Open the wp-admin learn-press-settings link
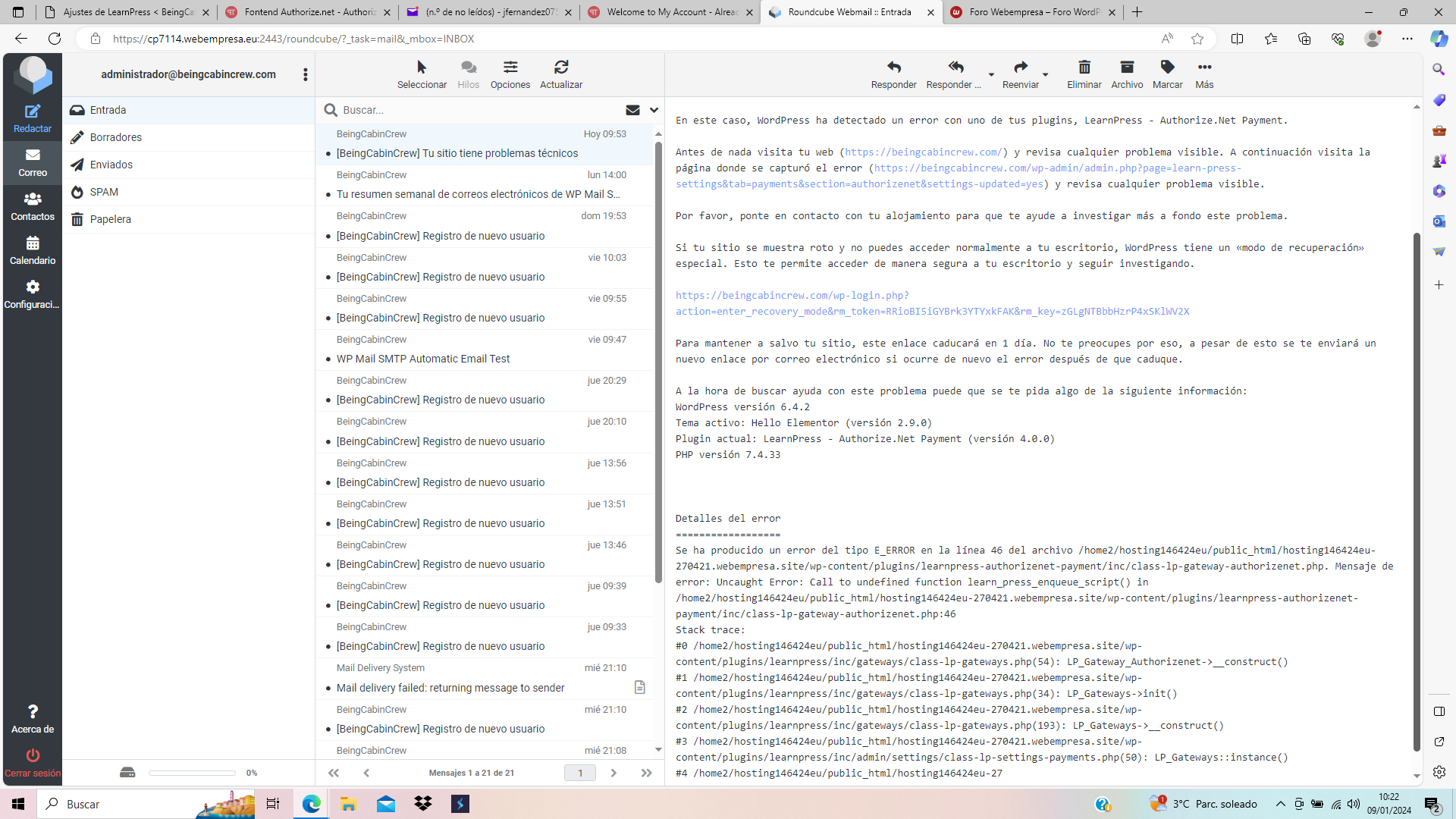 [x=959, y=176]
